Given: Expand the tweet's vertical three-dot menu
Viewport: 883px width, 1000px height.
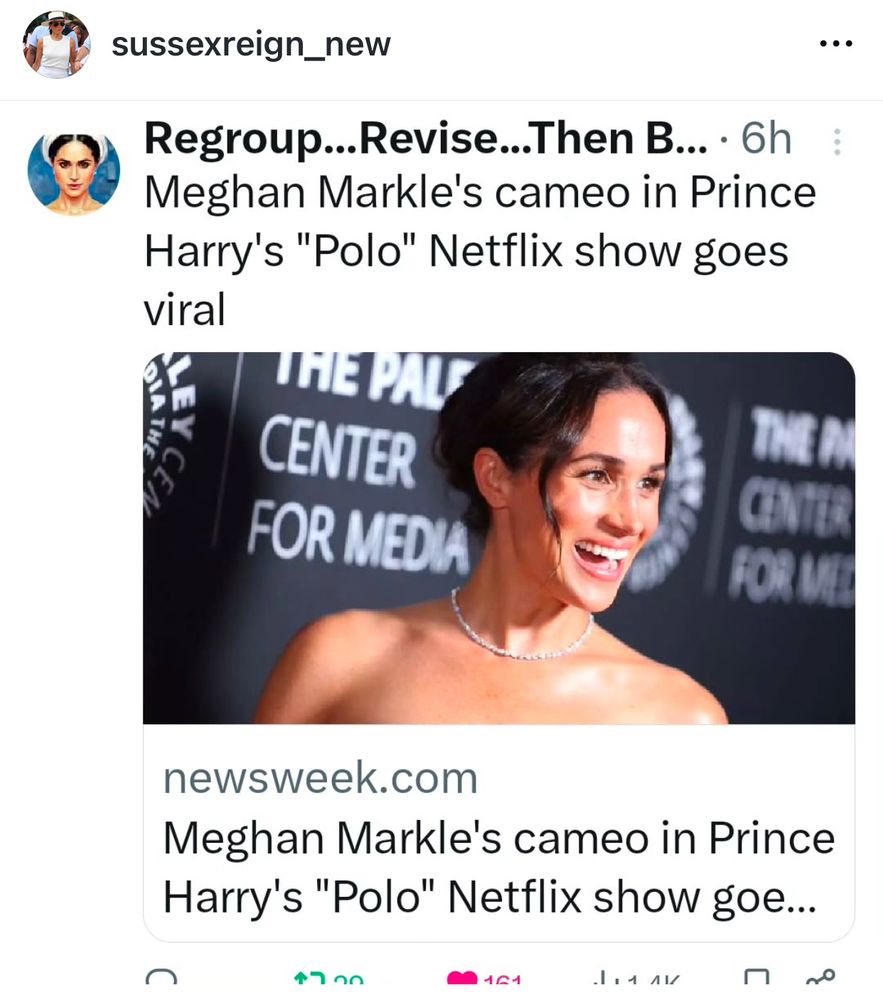Looking at the screenshot, I should coord(837,145).
